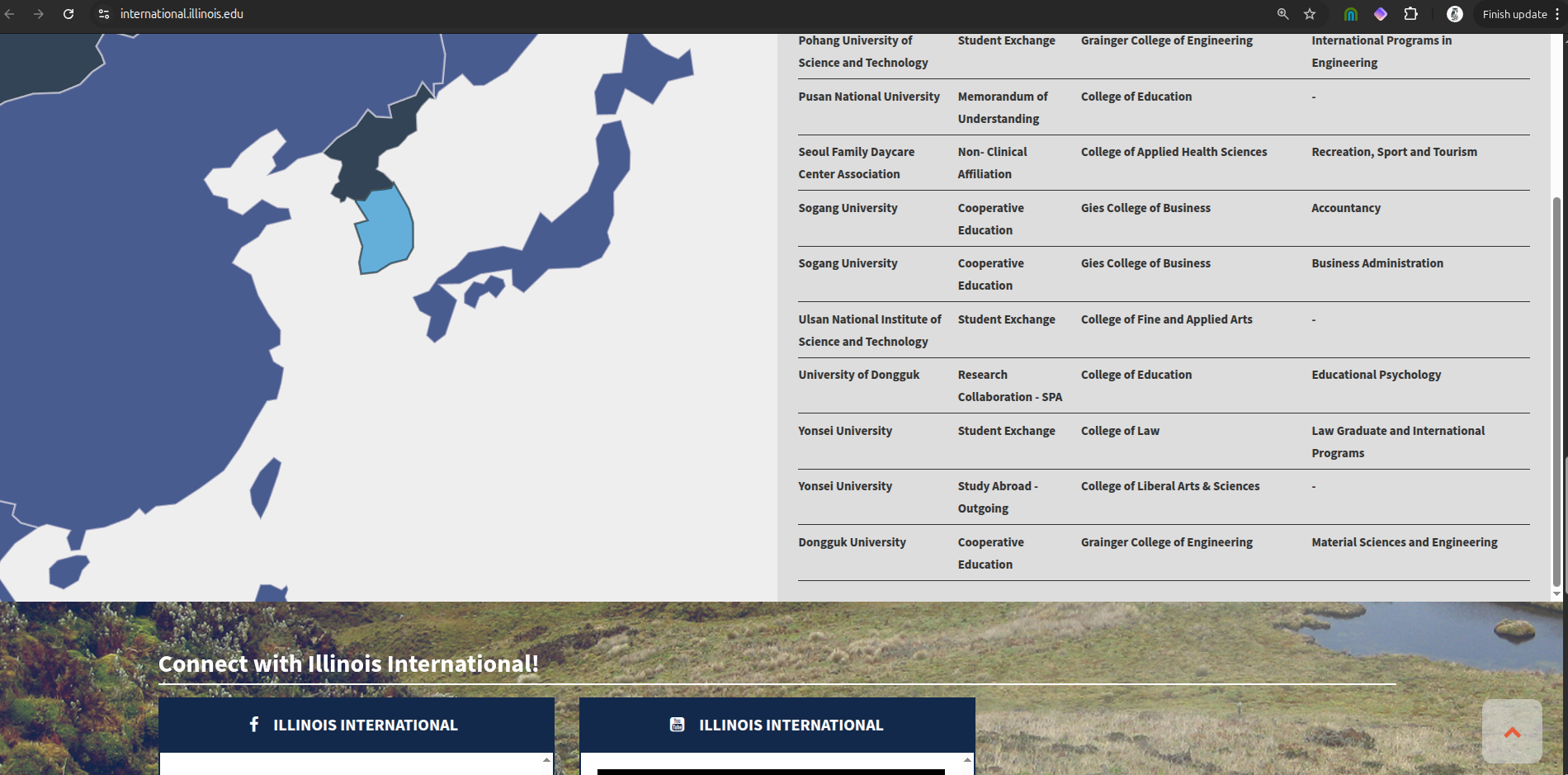This screenshot has height=775, width=1568.
Task: Click Study Abroad - Outgoing cell
Action: coord(998,497)
